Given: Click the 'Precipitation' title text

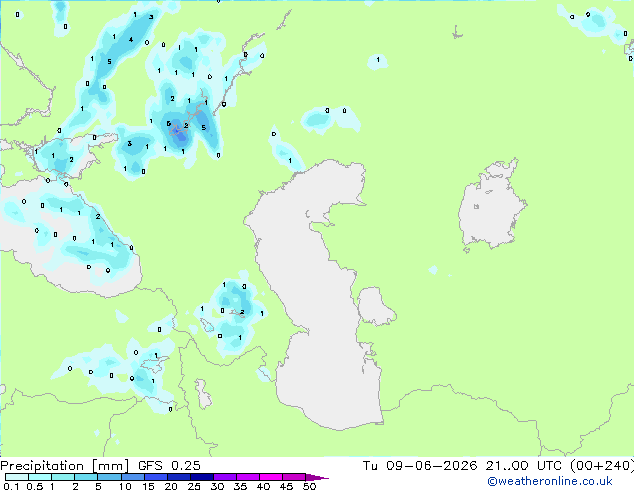Looking at the screenshot, I should (42, 466).
